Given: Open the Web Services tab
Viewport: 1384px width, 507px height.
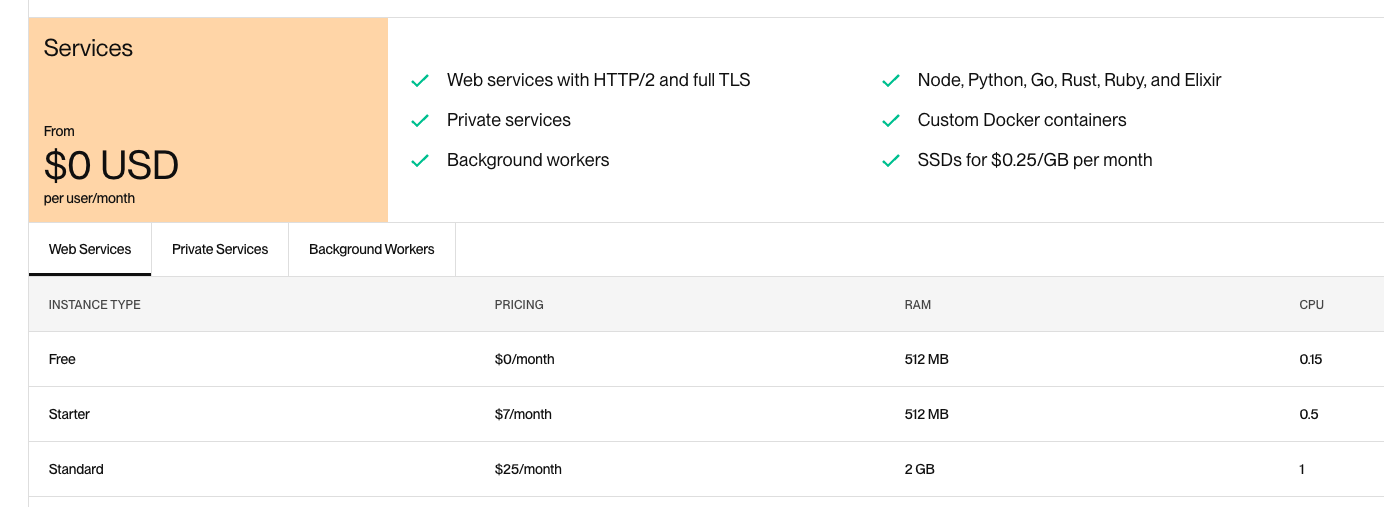Looking at the screenshot, I should [90, 249].
